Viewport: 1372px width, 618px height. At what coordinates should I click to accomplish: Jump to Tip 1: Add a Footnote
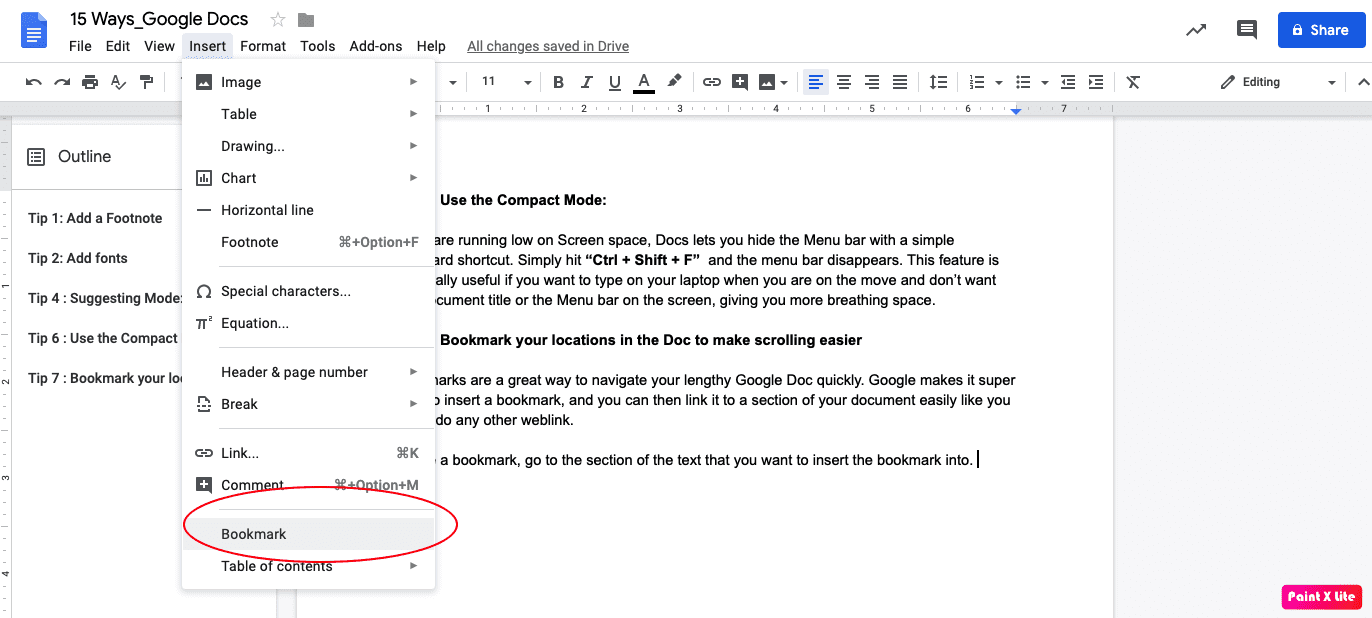coord(95,218)
